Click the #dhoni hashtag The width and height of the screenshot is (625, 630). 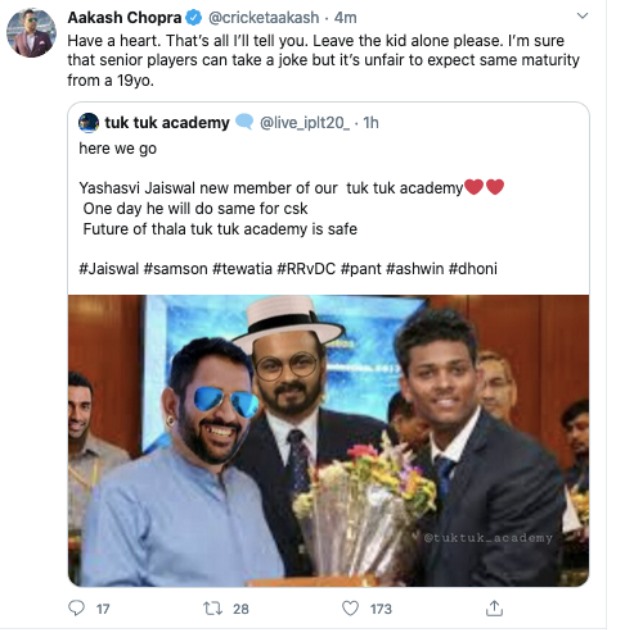pyautogui.click(x=473, y=268)
